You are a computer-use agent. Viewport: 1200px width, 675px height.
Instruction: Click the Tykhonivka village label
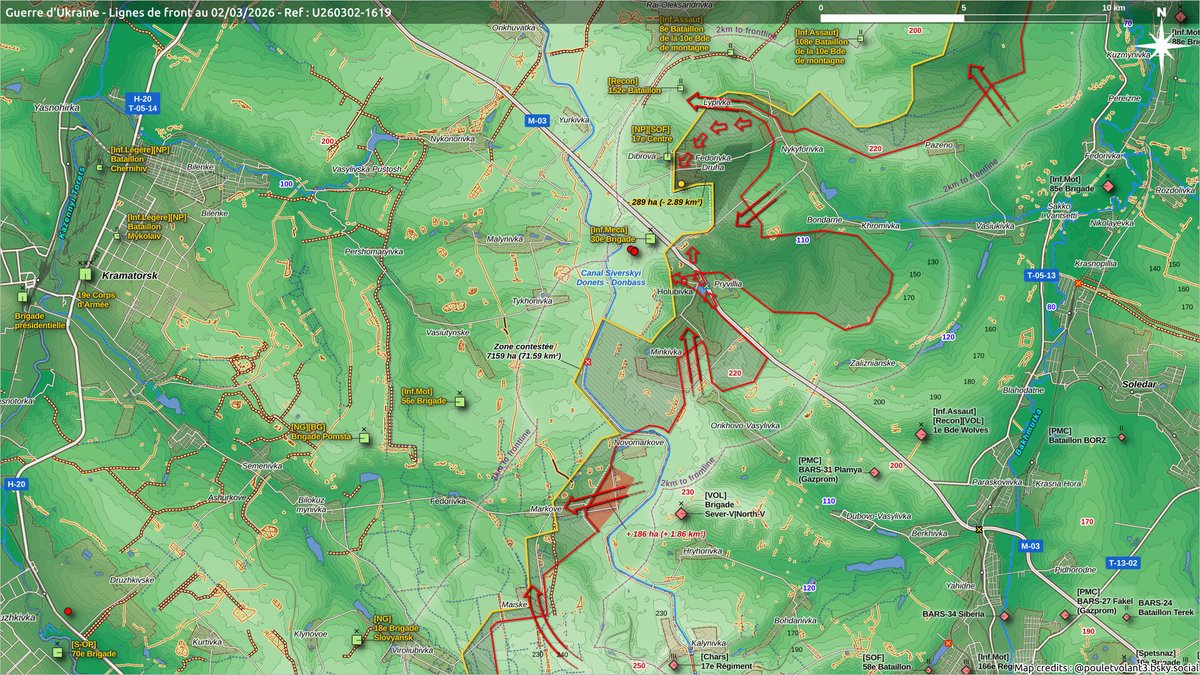(x=533, y=300)
